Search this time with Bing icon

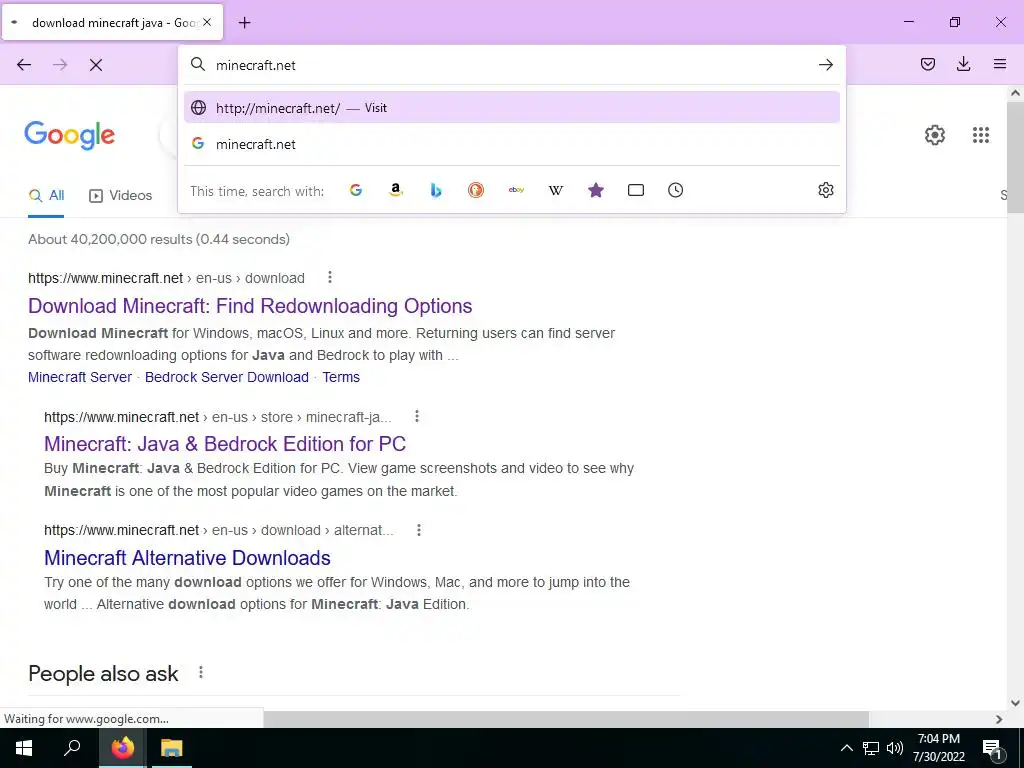[436, 190]
